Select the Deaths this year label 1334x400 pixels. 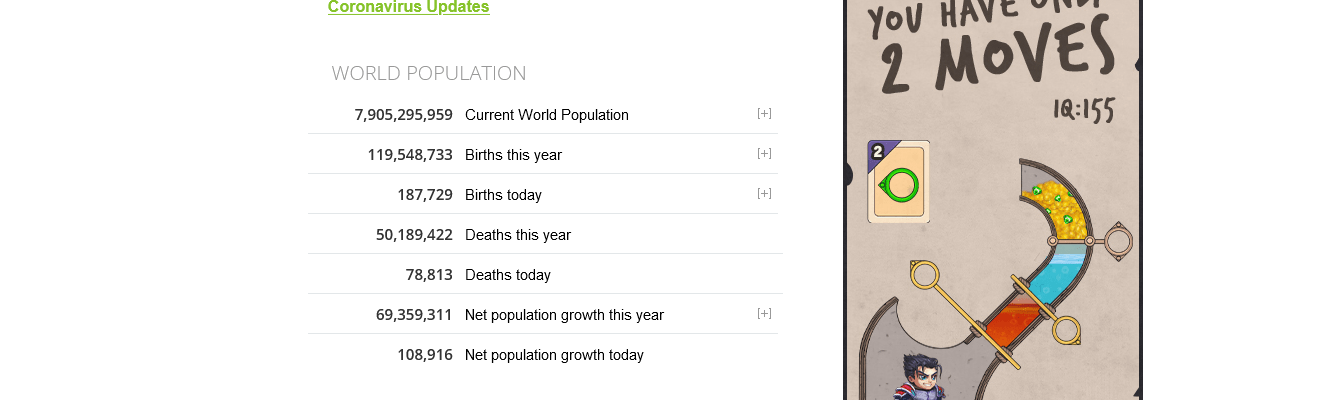click(x=517, y=235)
